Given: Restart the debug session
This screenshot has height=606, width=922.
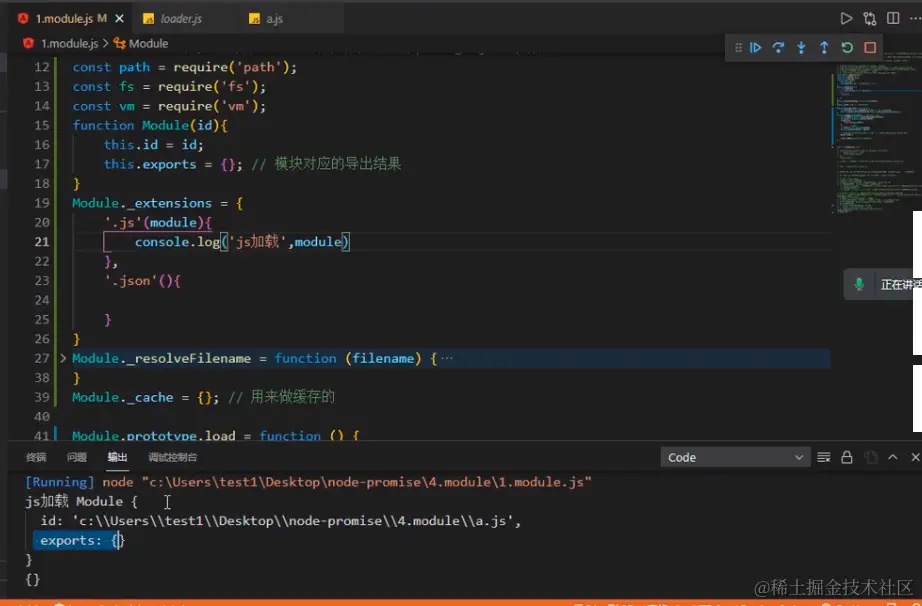Looking at the screenshot, I should (x=847, y=48).
